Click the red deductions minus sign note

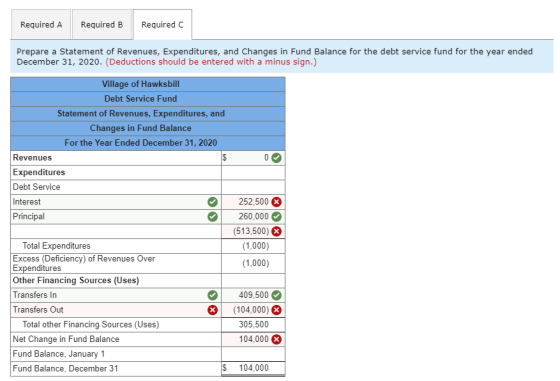click(211, 62)
